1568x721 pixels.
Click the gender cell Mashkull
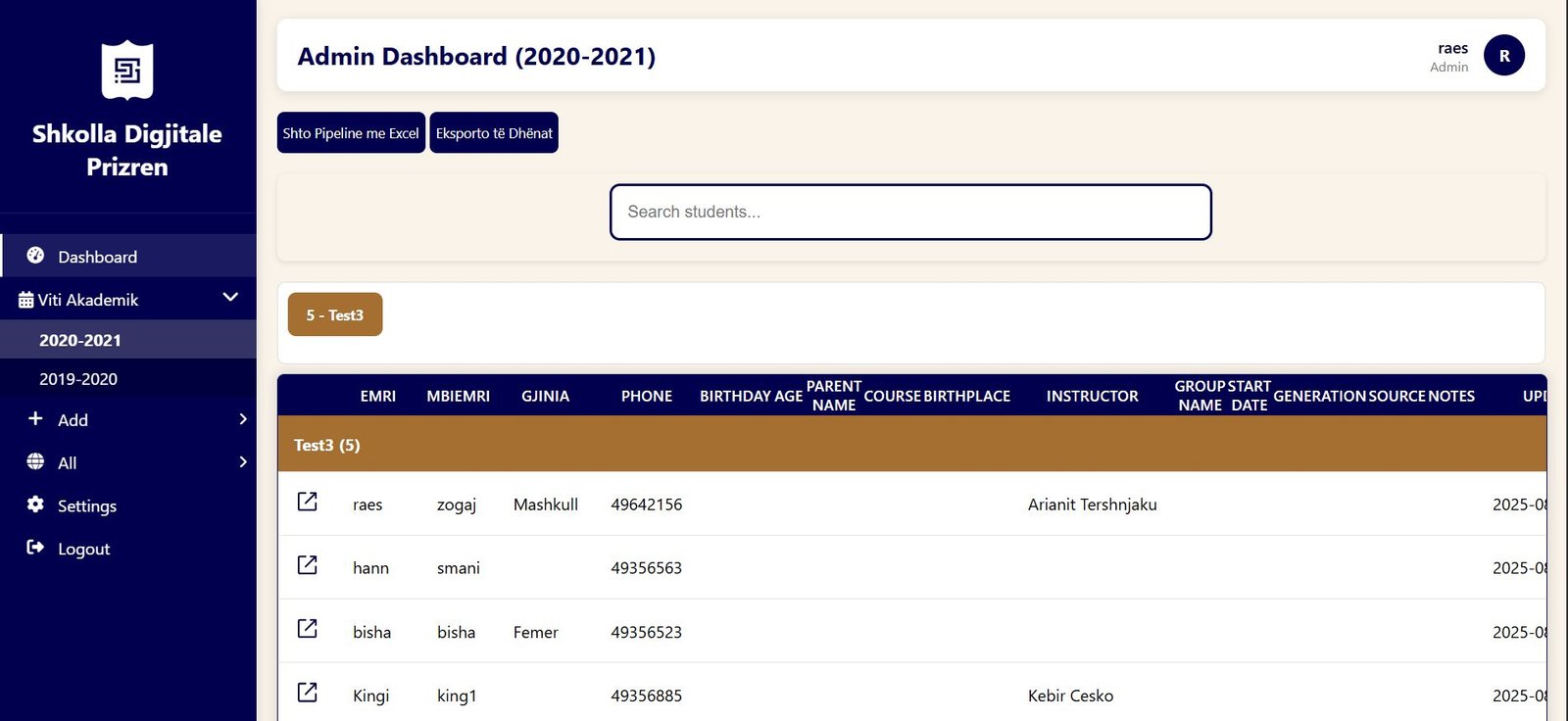click(546, 505)
